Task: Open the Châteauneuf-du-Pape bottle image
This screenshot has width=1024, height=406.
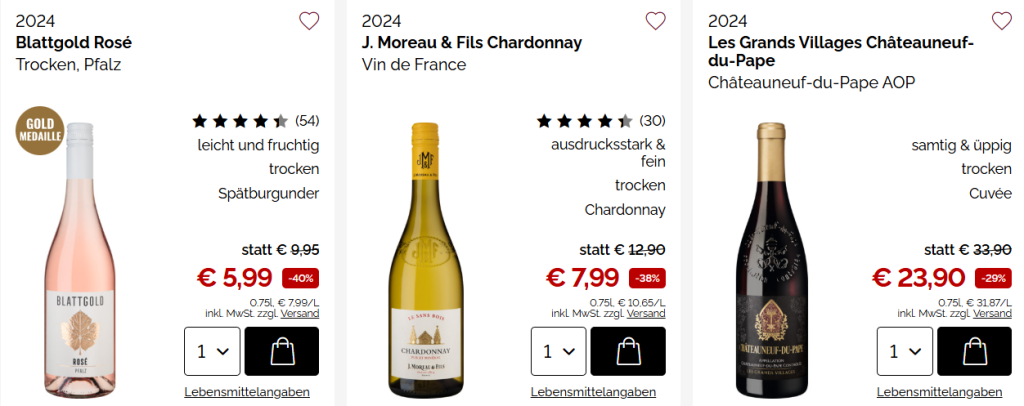Action: (768, 262)
